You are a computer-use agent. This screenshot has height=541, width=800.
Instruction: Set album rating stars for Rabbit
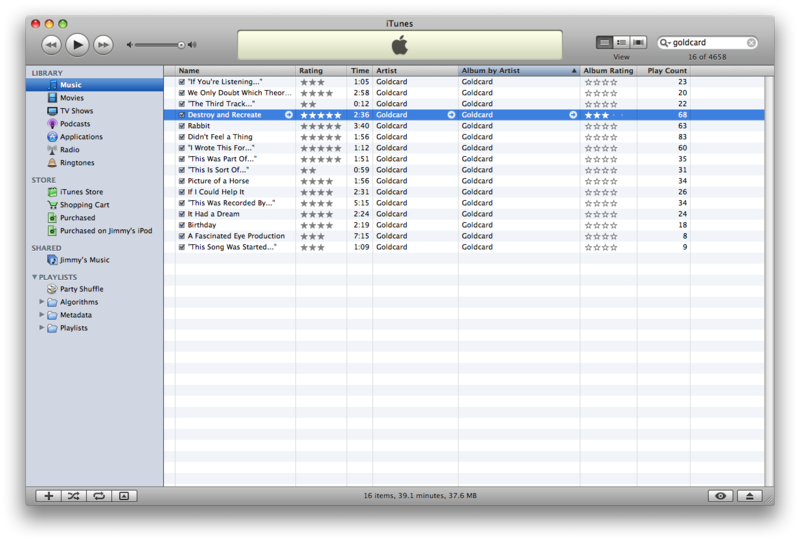pos(601,126)
